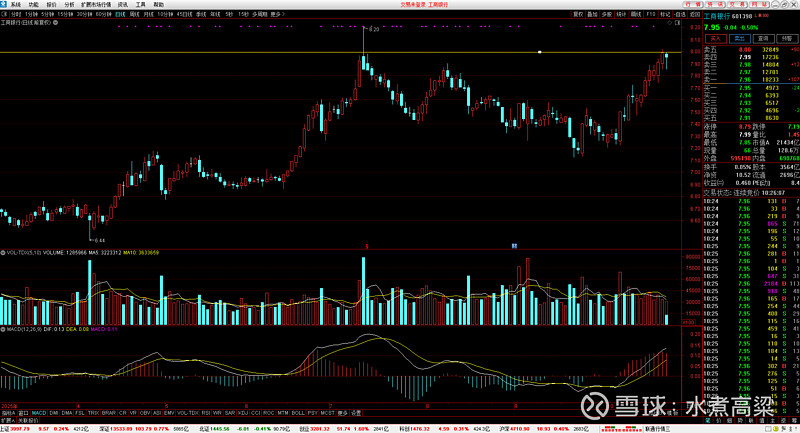The width and height of the screenshot is (800, 433).
Task: Click the red 买入 buy button
Action: tap(716, 39)
